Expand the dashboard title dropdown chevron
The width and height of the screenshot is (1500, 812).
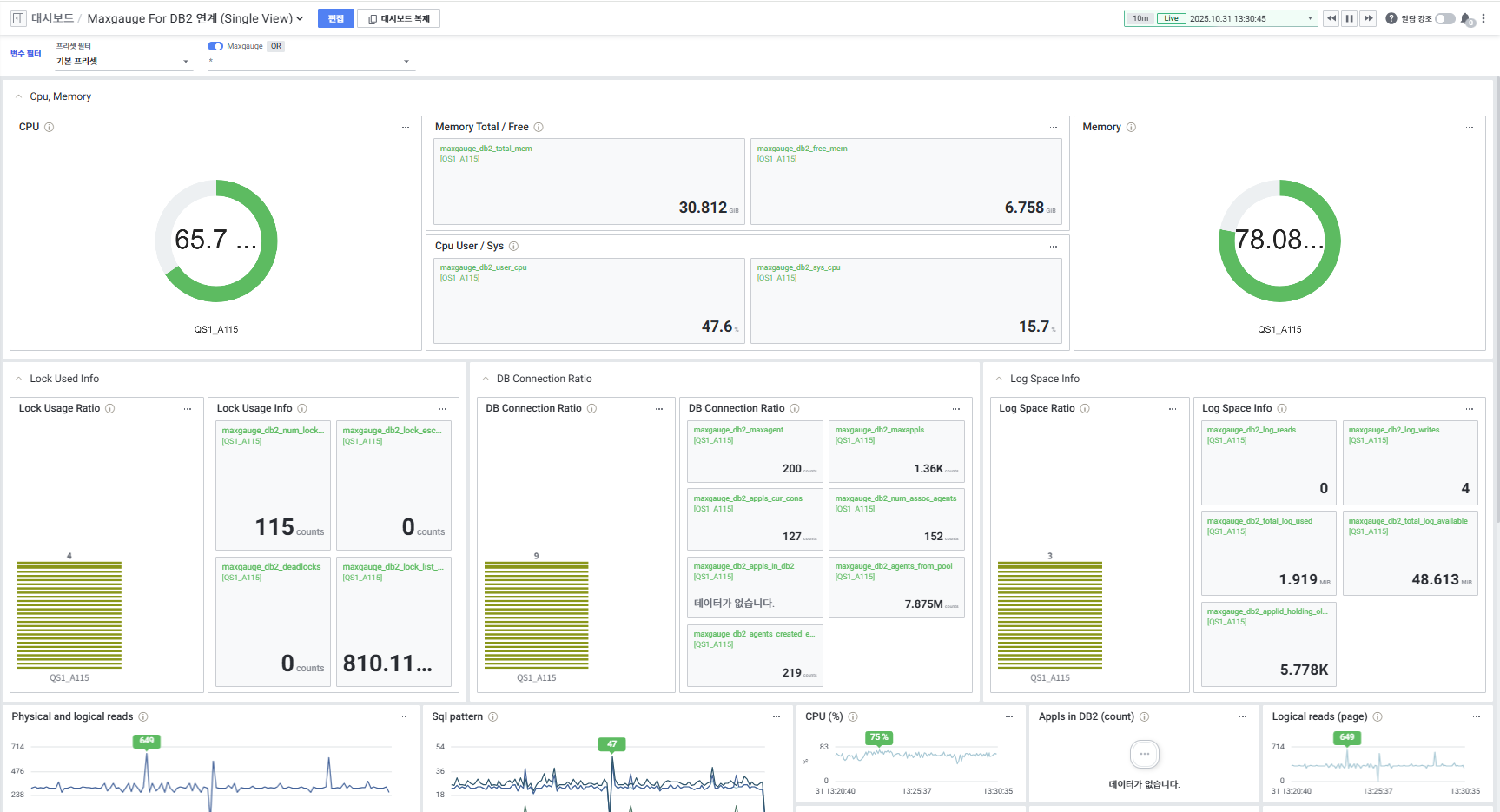coord(300,18)
